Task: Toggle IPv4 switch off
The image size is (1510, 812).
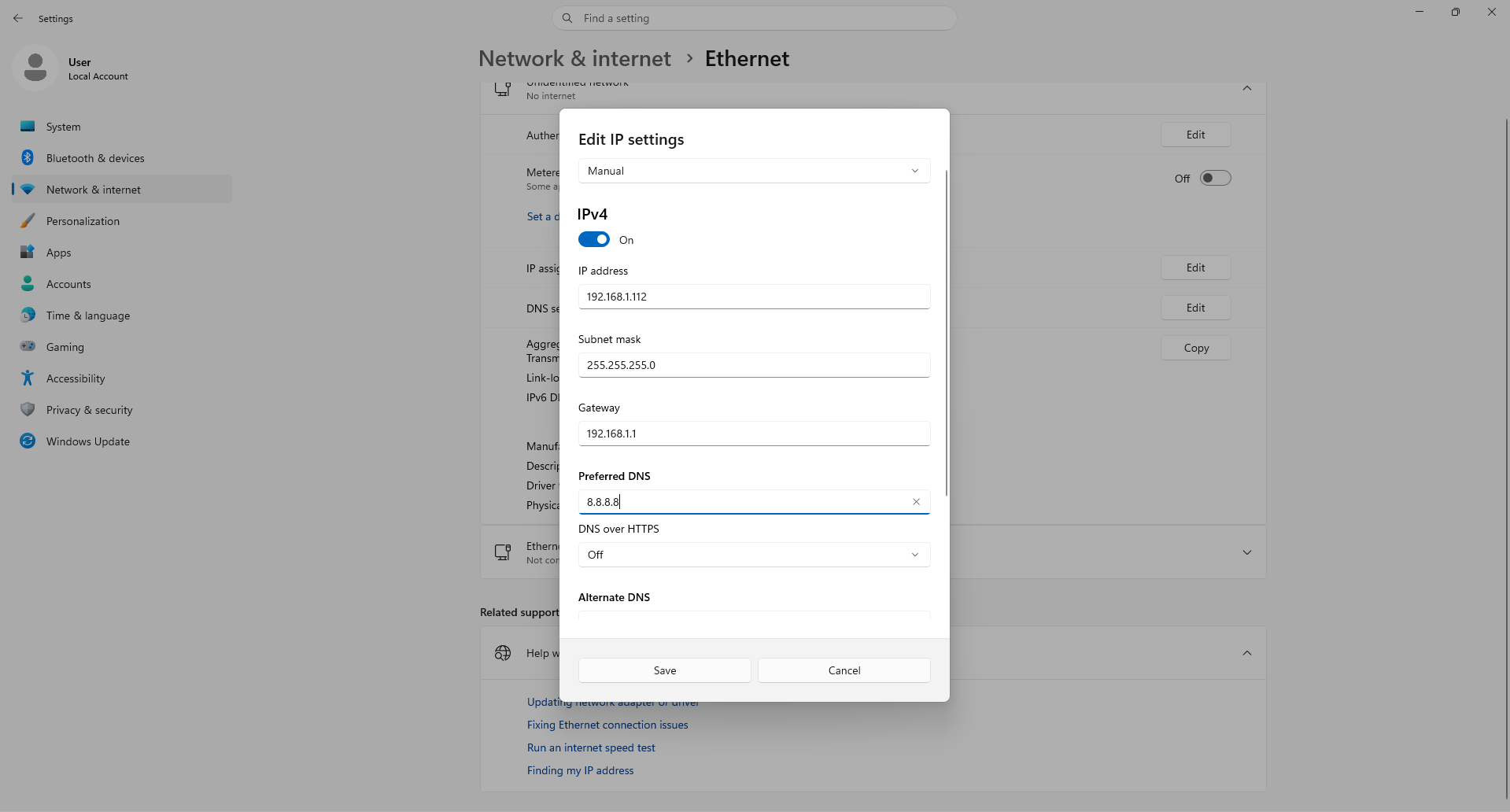Action: (594, 239)
